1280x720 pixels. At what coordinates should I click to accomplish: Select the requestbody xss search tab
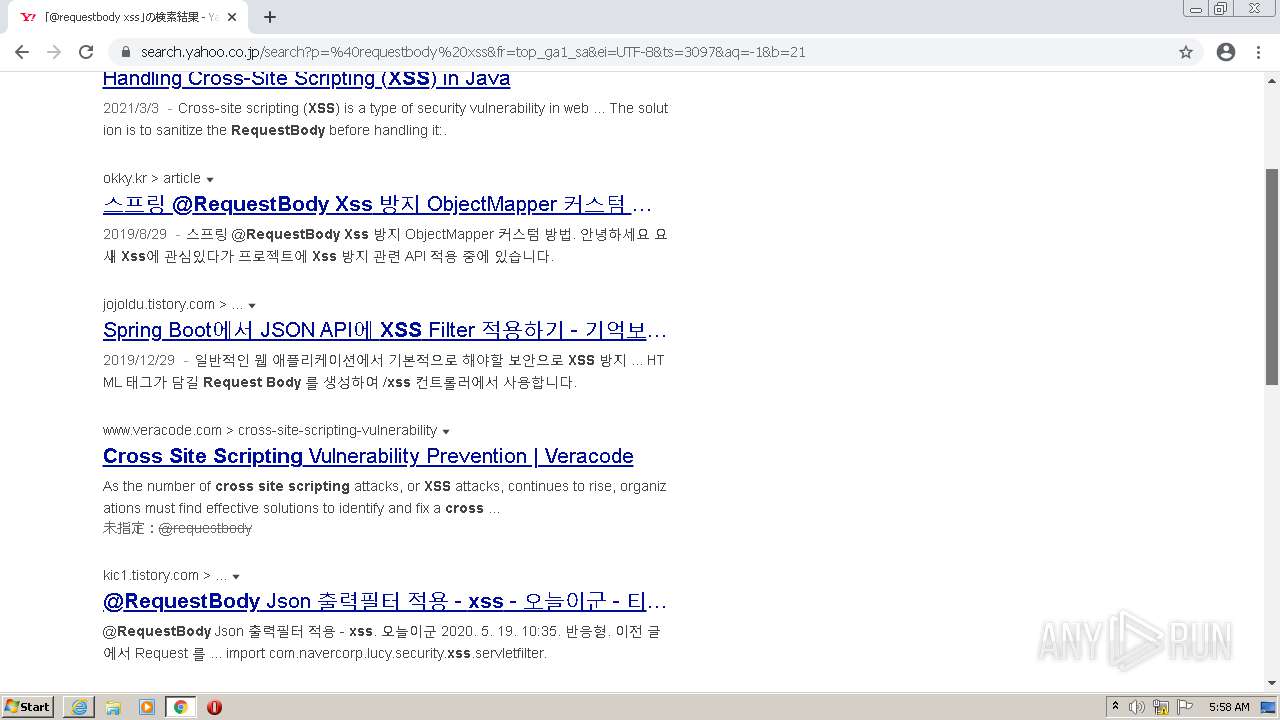click(x=128, y=17)
